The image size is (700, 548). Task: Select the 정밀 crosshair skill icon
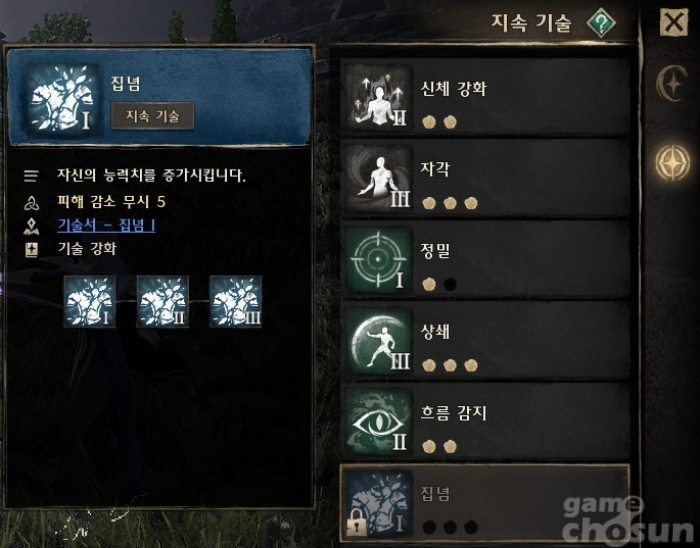click(379, 259)
